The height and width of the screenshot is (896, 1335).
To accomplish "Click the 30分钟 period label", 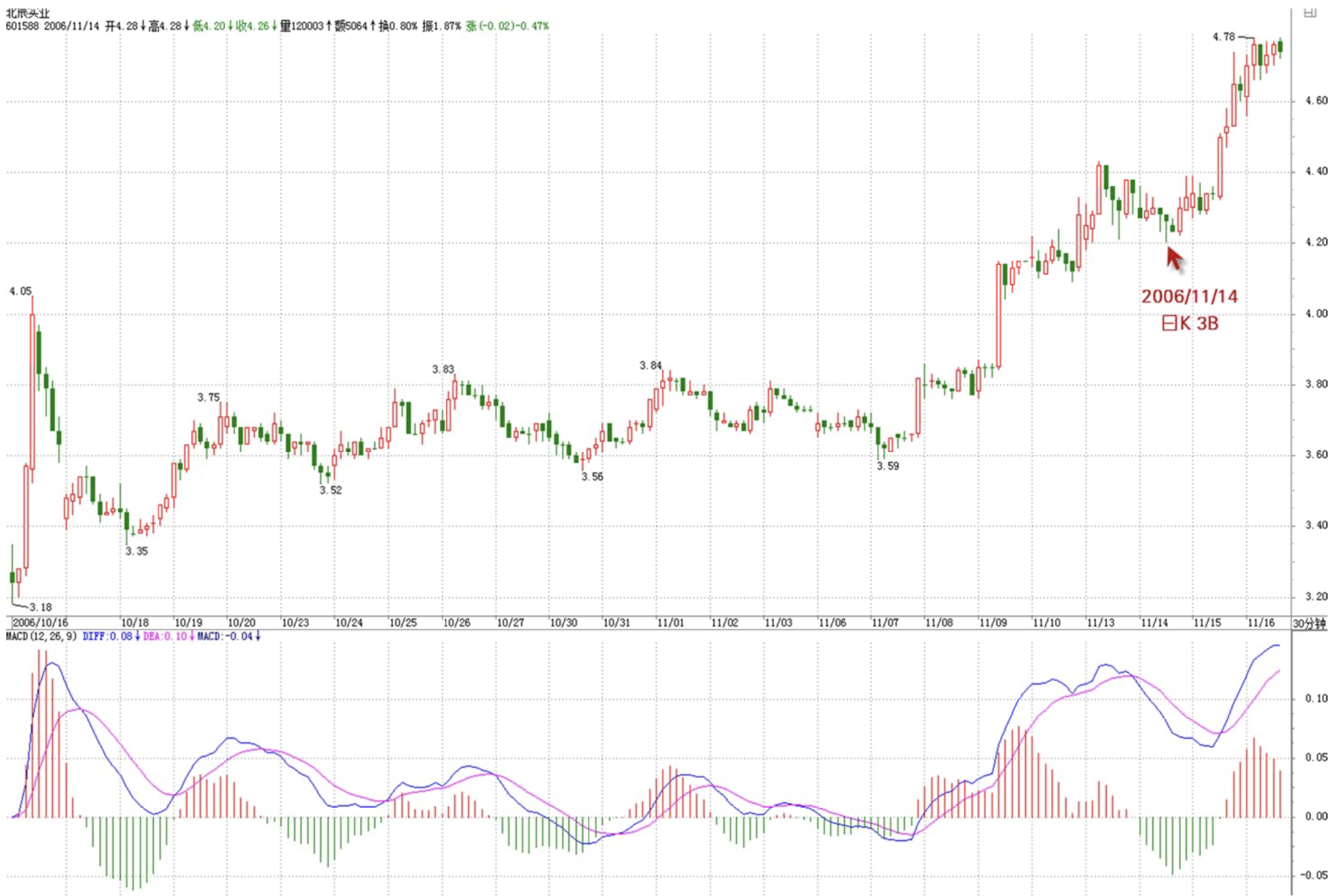I will click(1309, 623).
